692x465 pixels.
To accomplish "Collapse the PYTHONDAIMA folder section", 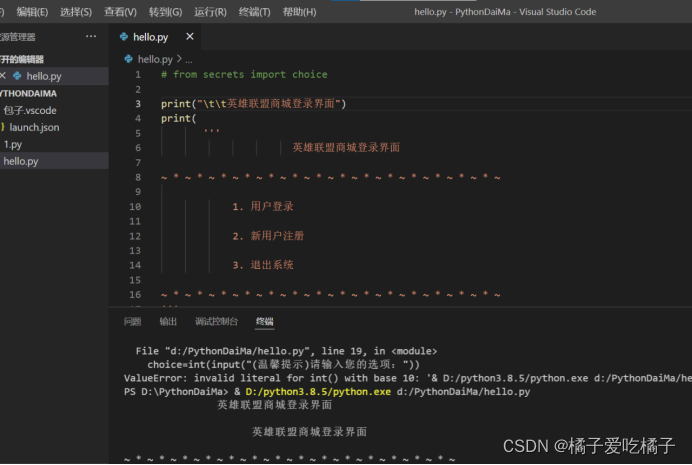I will pos(29,94).
